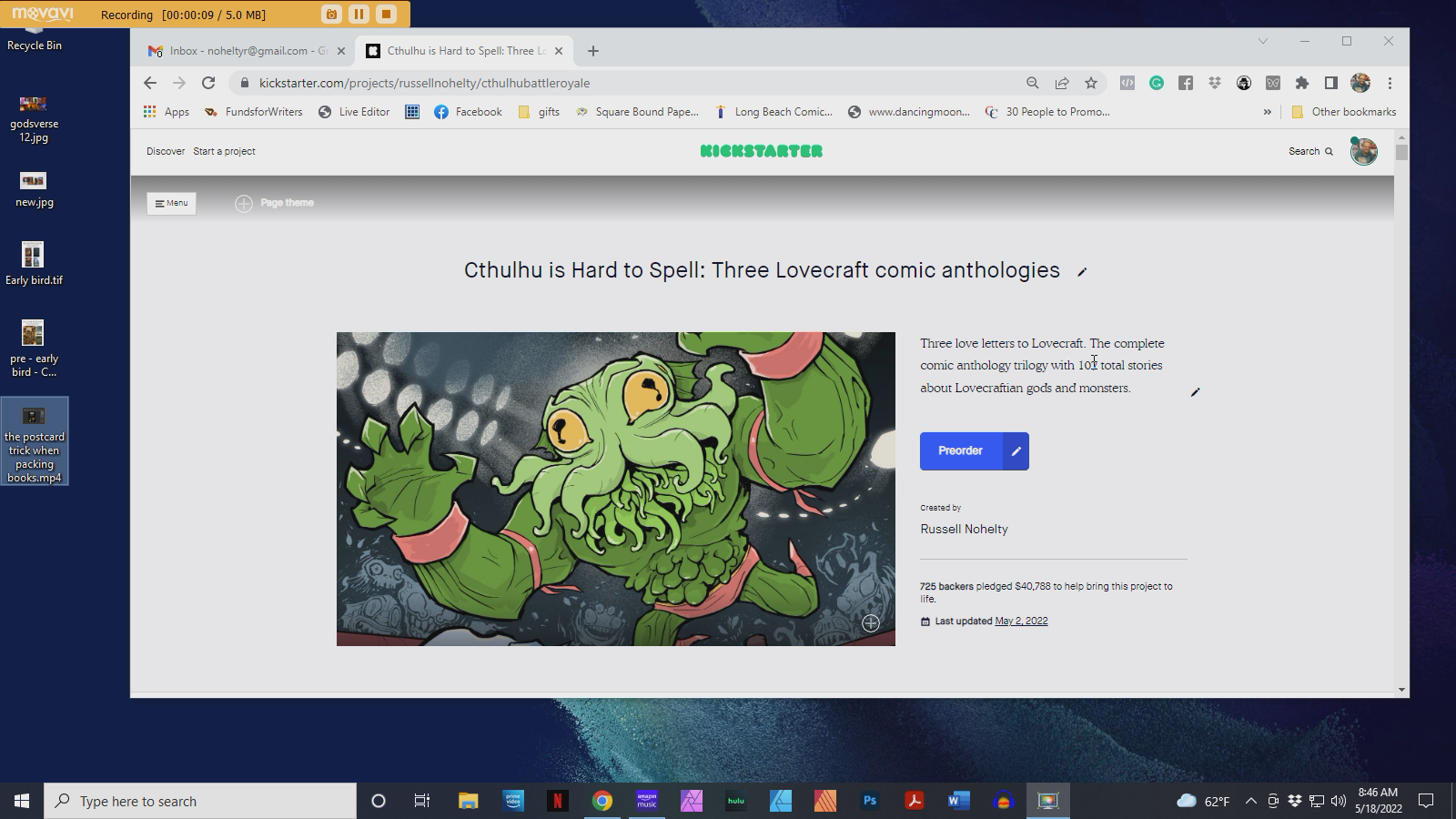
Task: Click the blue Preorder button
Action: click(x=960, y=451)
